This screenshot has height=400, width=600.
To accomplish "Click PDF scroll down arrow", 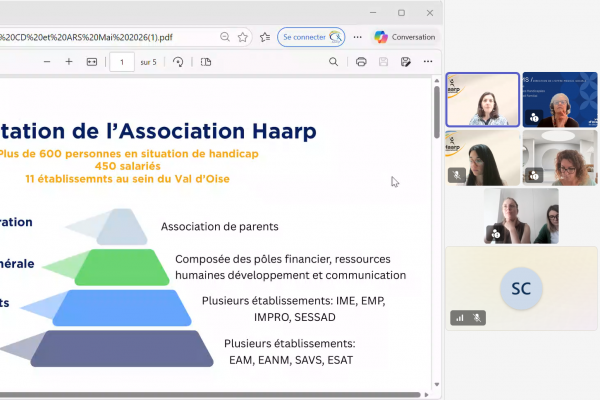I will pos(437,385).
